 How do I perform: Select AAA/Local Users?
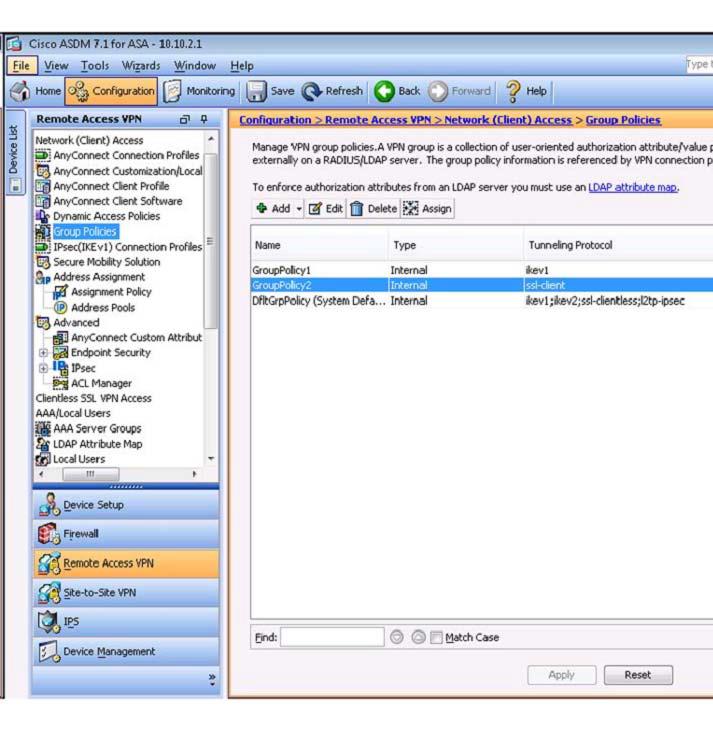click(x=73, y=413)
